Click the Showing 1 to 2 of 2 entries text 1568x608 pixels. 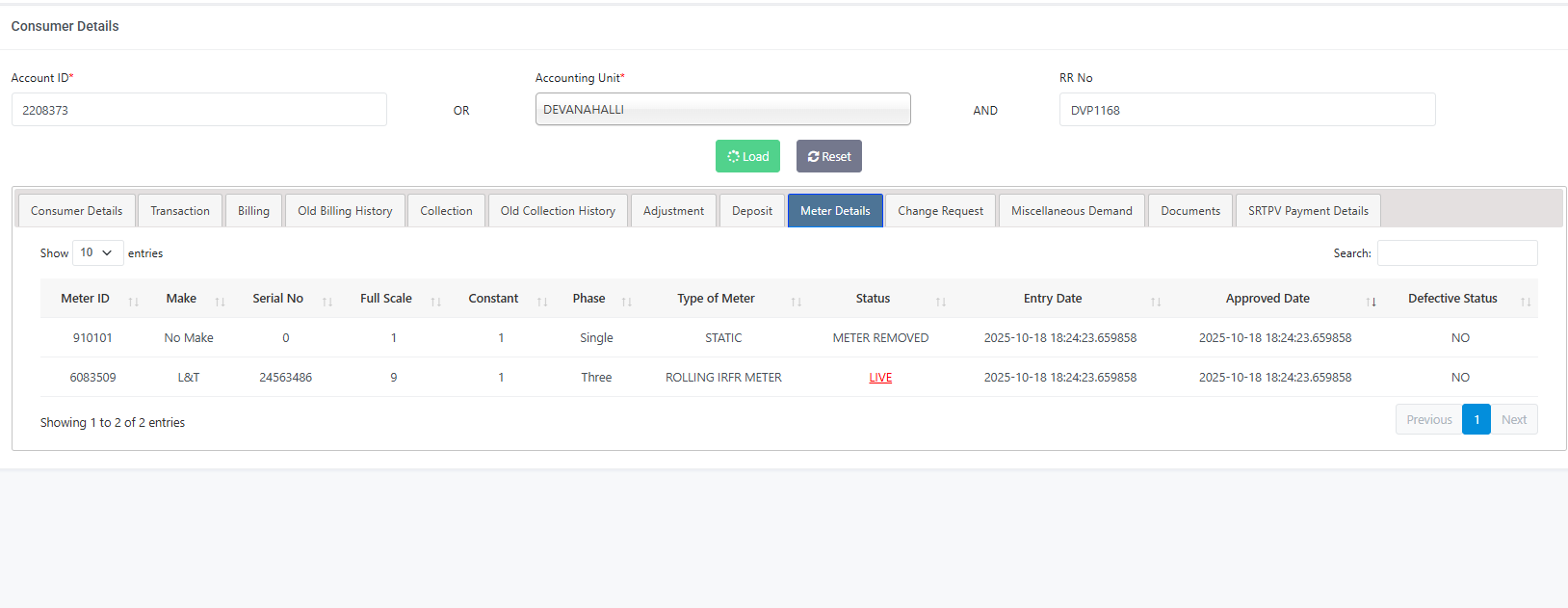(x=113, y=423)
